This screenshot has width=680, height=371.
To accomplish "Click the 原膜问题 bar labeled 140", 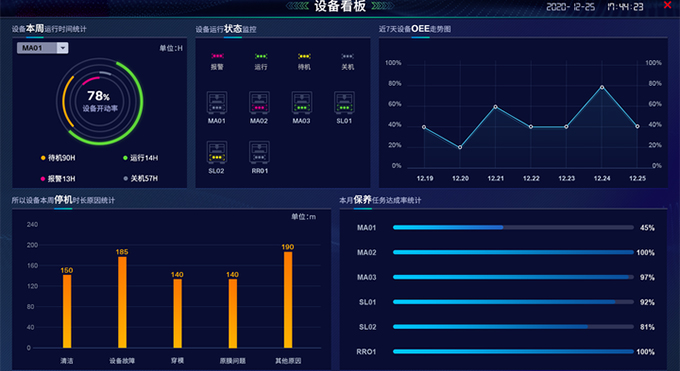I will coord(233,313).
